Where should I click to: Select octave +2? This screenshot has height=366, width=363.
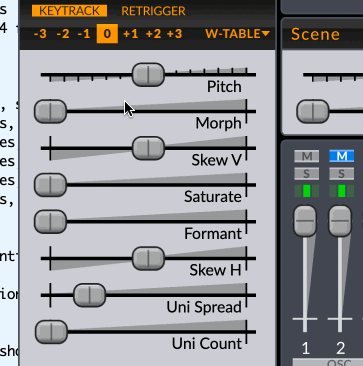tap(153, 34)
